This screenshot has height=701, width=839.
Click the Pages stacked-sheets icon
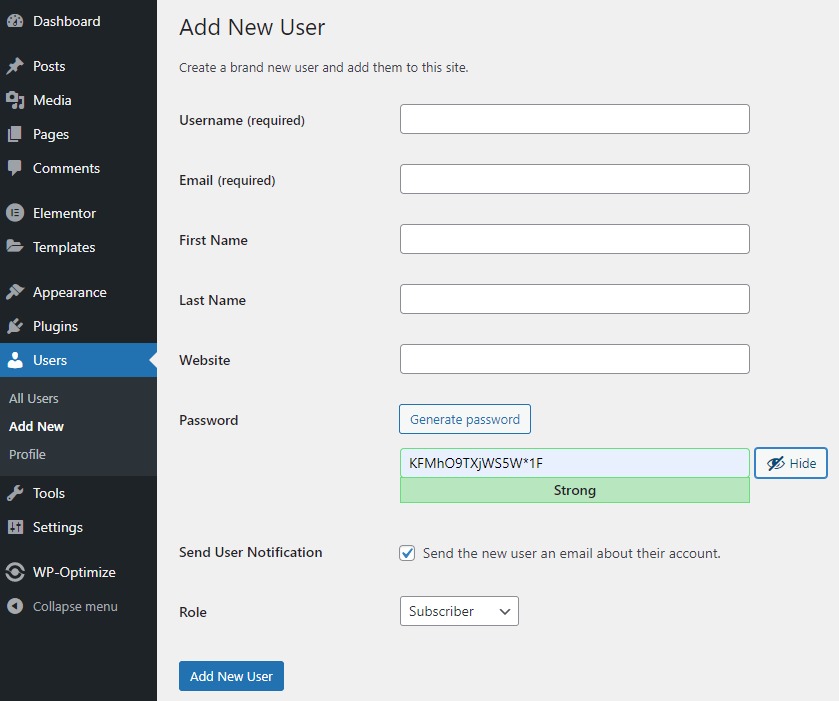[15, 134]
